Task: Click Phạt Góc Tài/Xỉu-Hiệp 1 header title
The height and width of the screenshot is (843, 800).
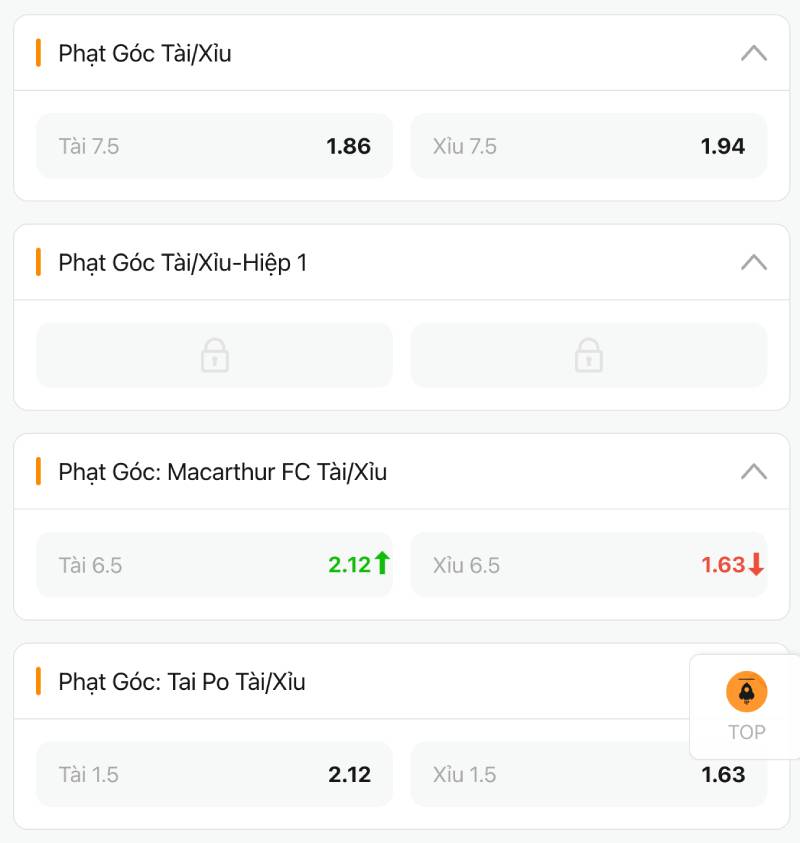Action: [183, 263]
